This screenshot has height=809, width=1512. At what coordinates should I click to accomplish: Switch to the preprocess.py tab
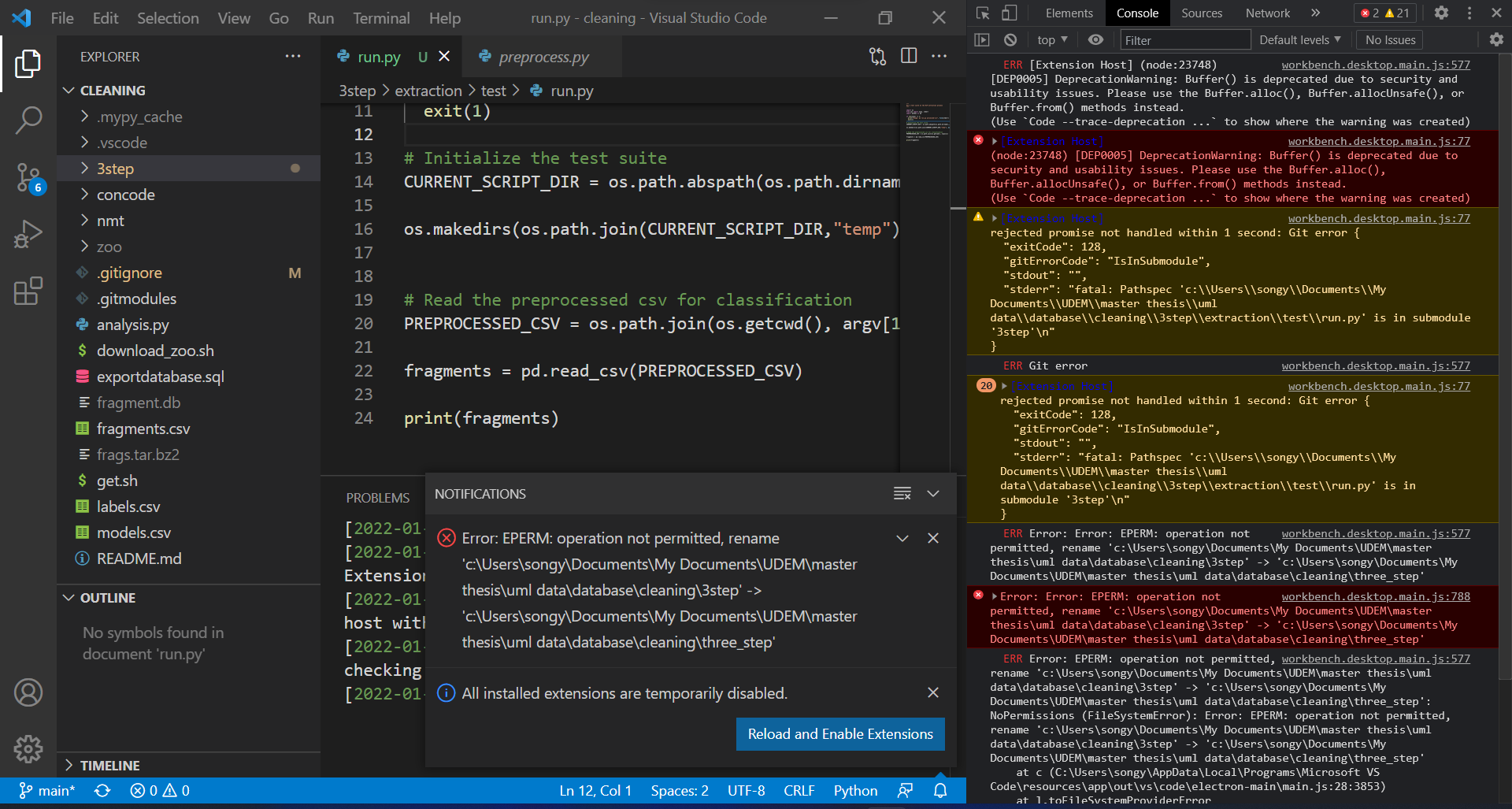click(543, 57)
